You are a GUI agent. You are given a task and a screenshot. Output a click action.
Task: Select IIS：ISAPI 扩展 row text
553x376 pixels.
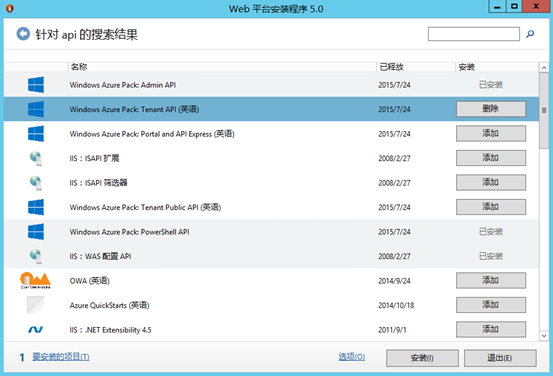[x=95, y=158]
